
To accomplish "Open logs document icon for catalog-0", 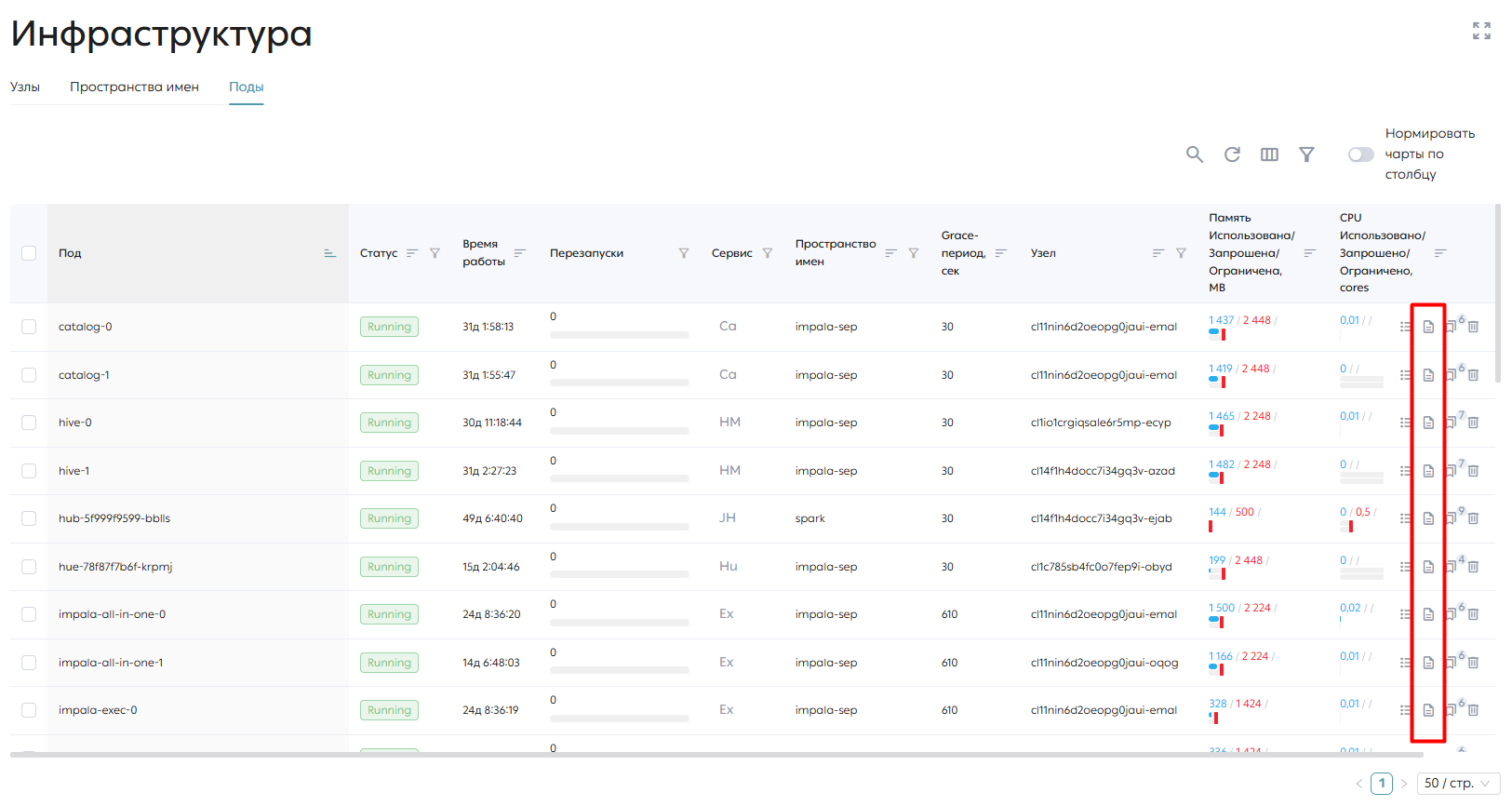I will pos(1428,327).
